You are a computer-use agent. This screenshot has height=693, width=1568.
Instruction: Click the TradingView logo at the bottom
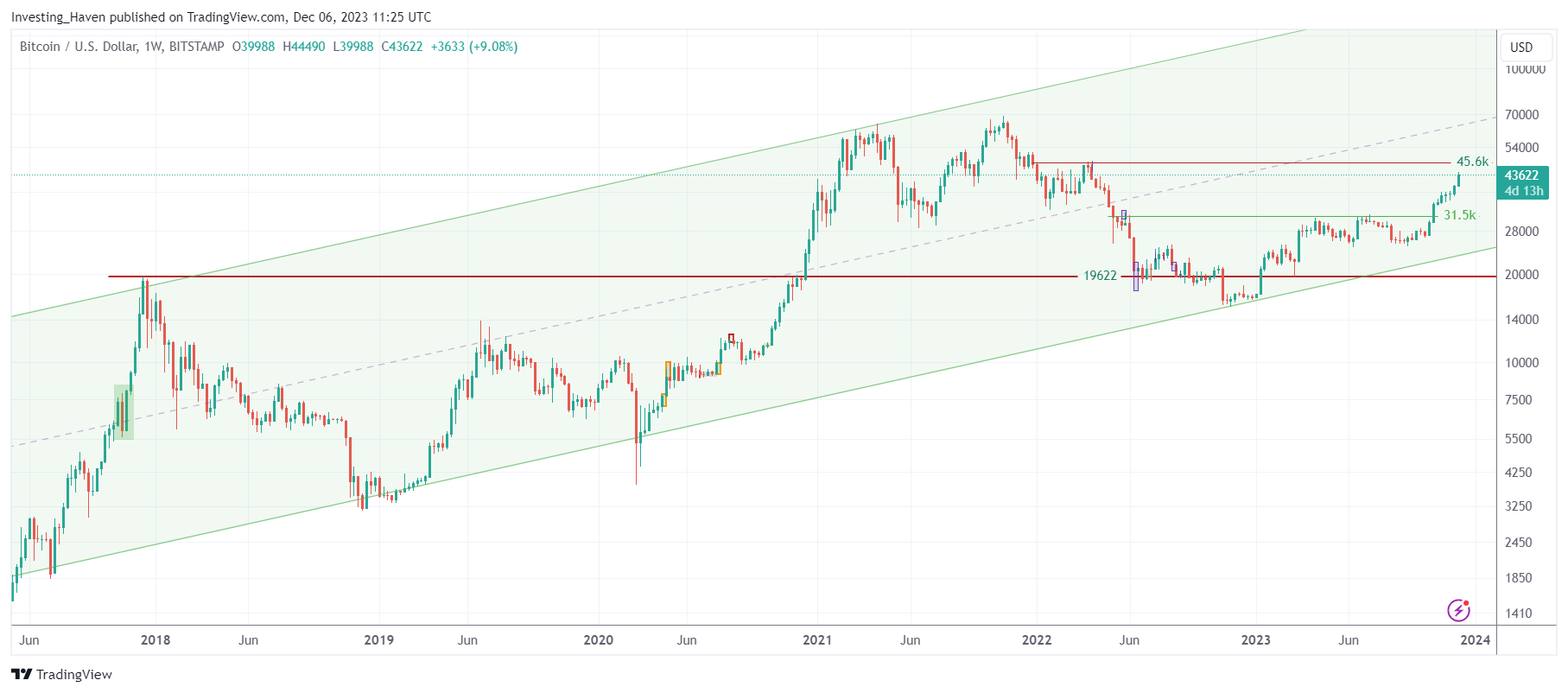point(61,674)
